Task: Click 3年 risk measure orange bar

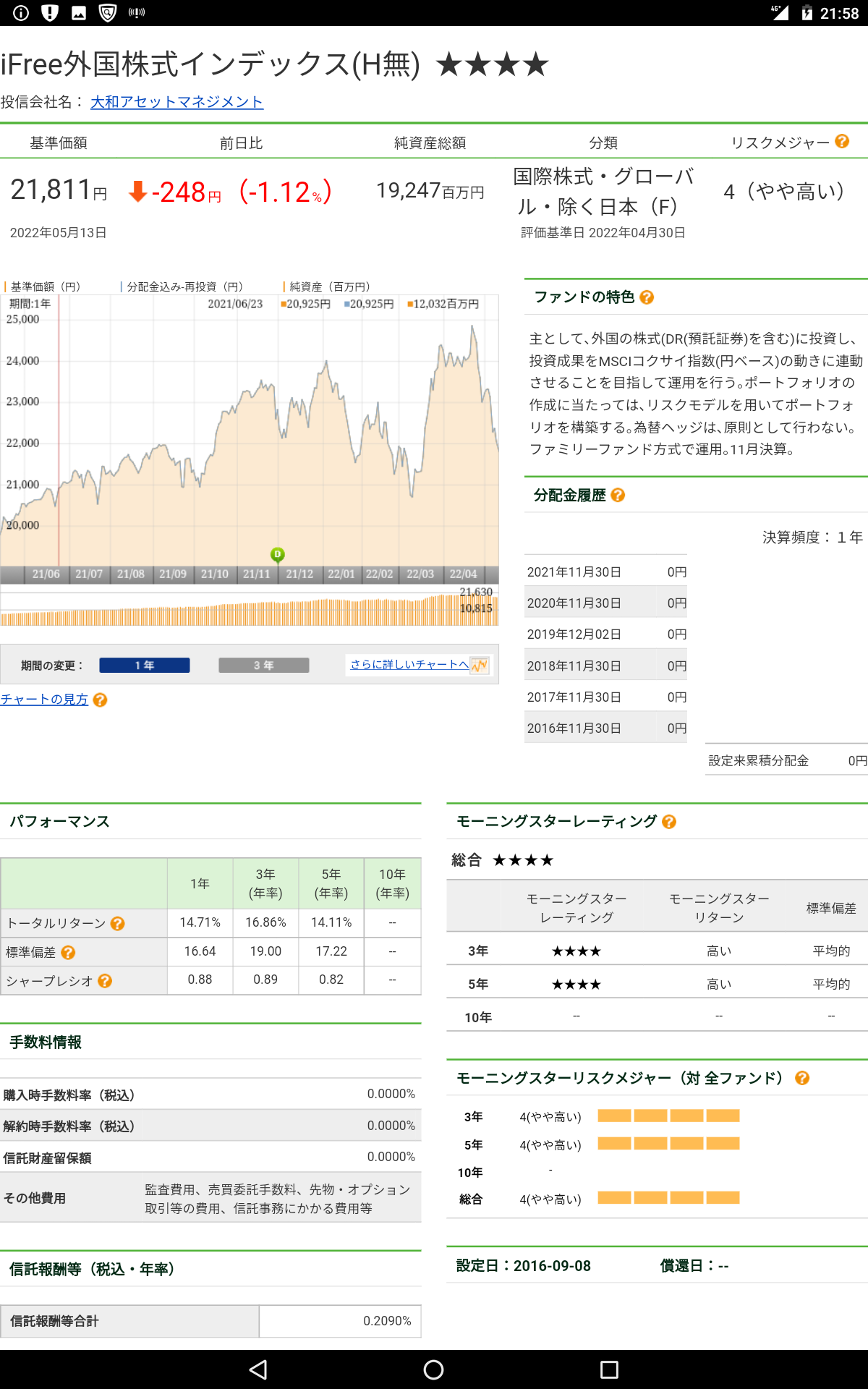Action: click(x=668, y=1116)
